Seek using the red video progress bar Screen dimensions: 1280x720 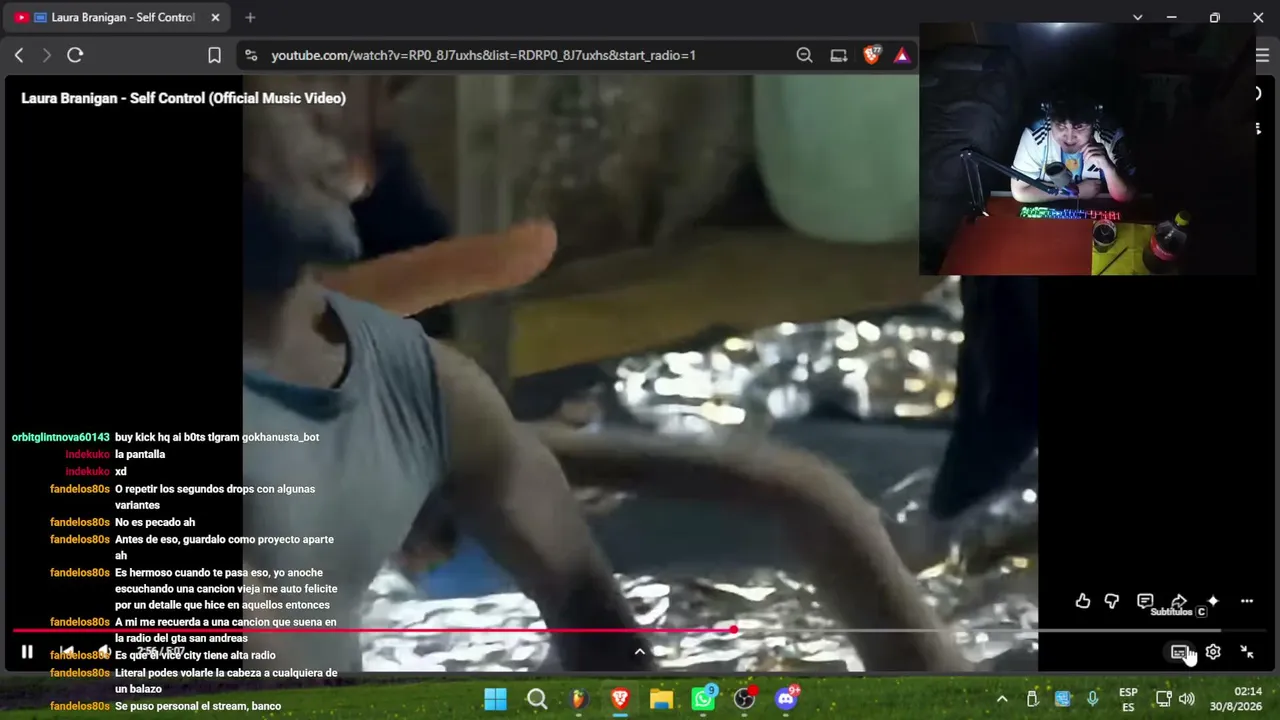[x=640, y=630]
